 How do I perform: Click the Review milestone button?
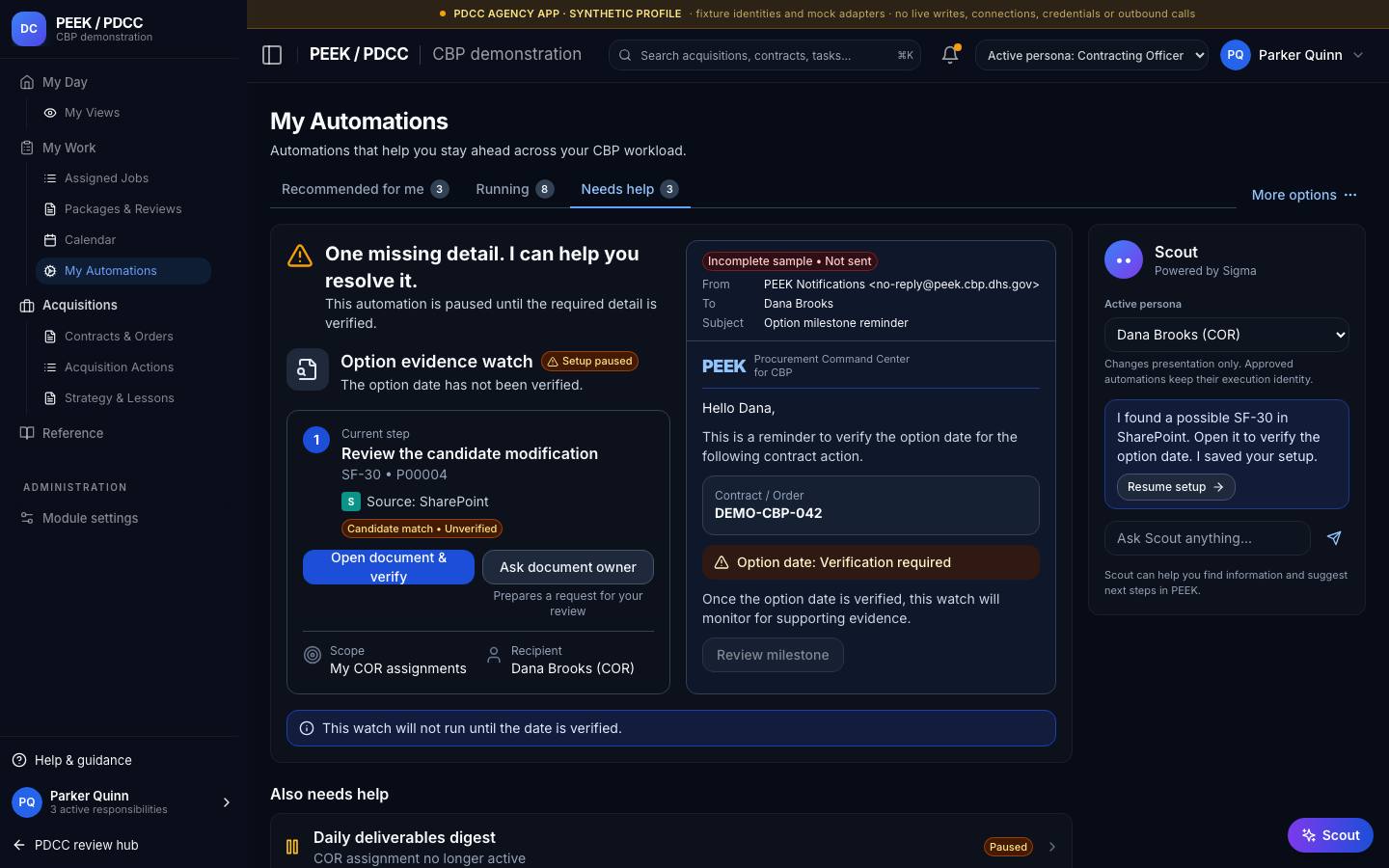773,655
